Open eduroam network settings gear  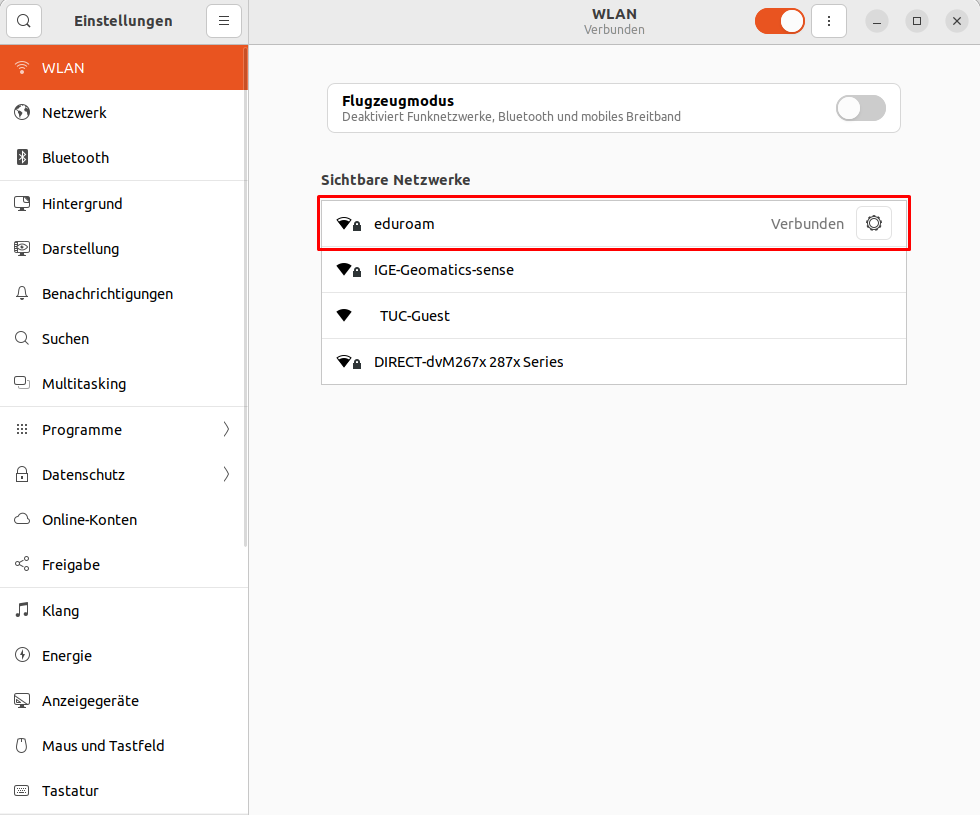pyautogui.click(x=874, y=223)
